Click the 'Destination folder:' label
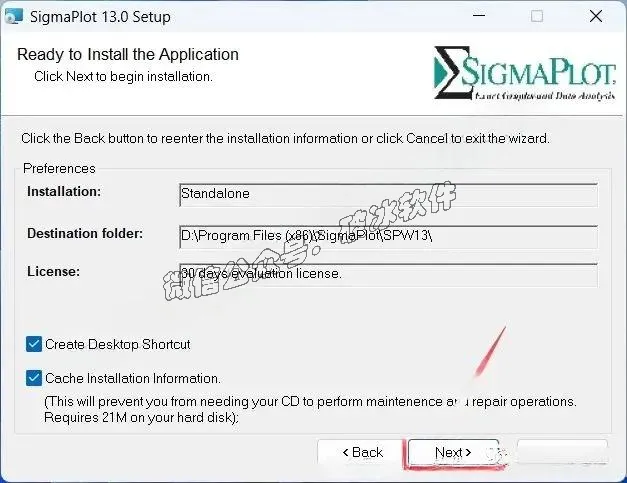 point(85,234)
